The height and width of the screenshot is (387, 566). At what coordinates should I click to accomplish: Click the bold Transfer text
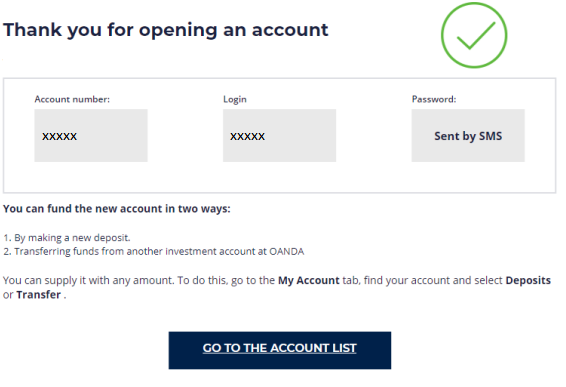point(39,295)
